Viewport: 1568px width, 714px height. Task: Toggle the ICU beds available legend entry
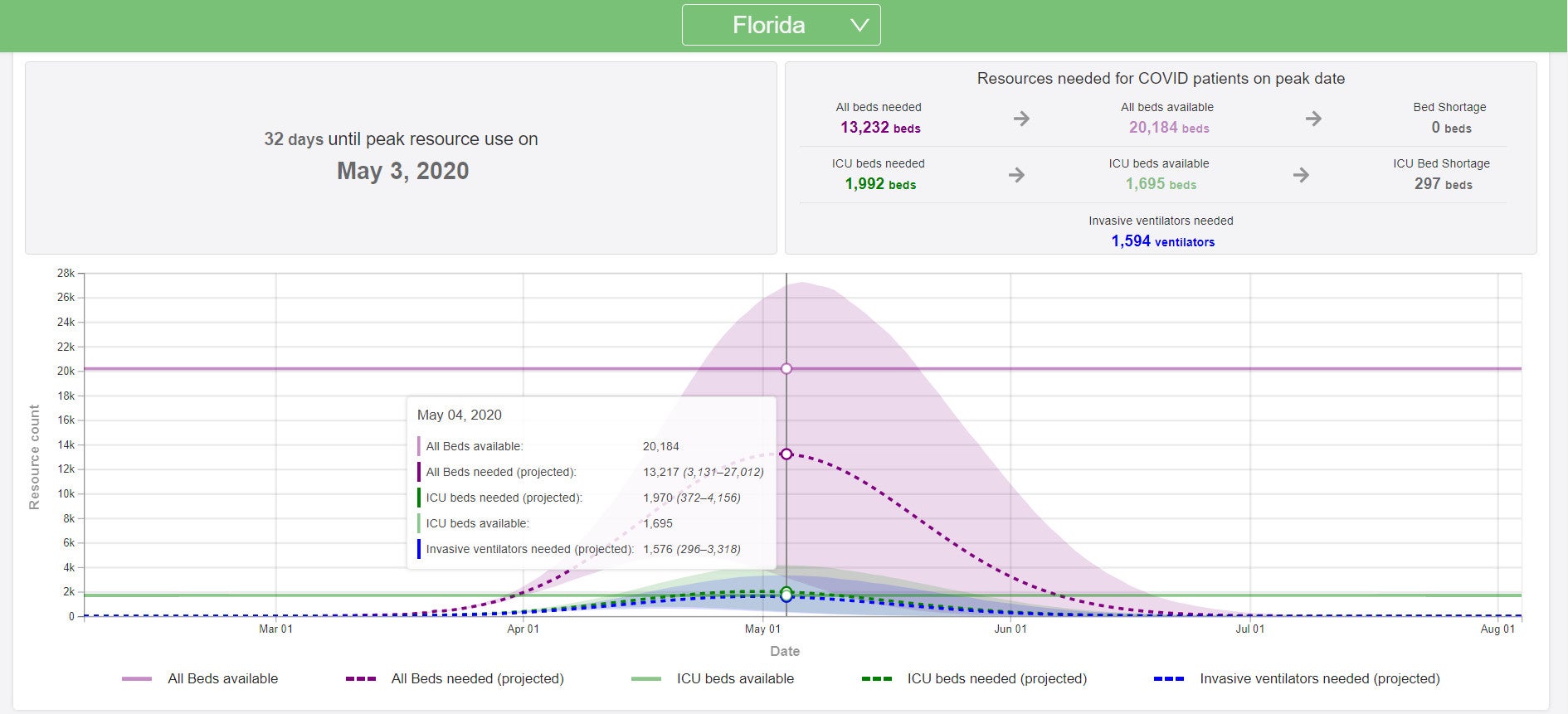713,678
